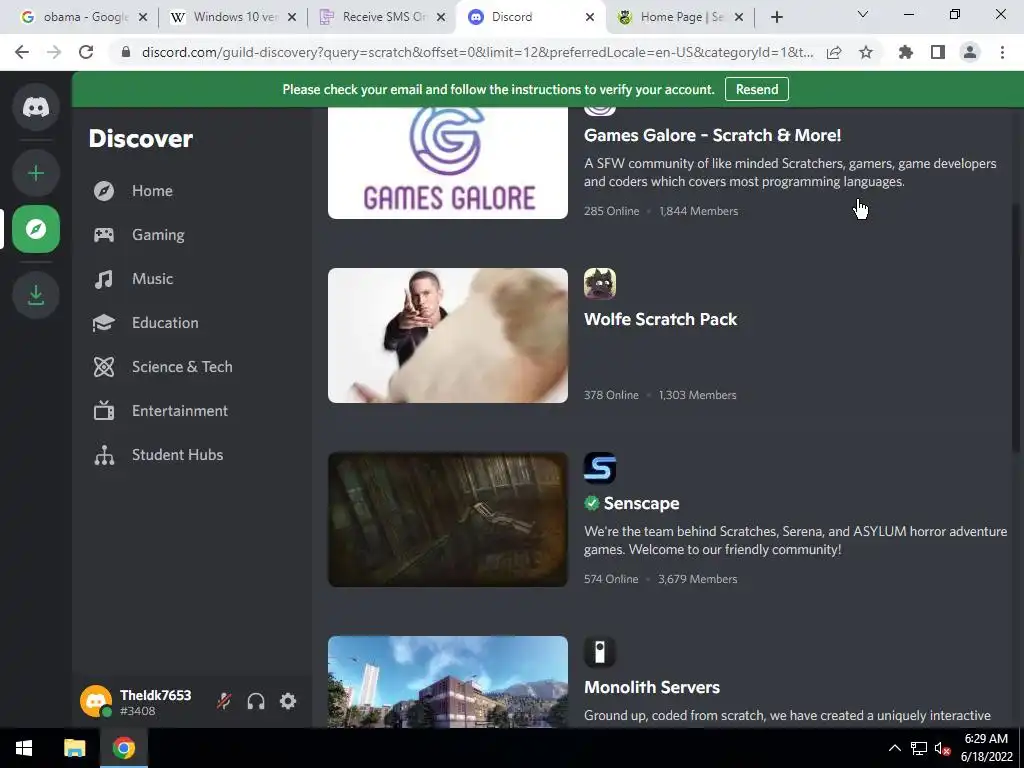Select Education category
Image resolution: width=1024 pixels, height=768 pixels.
[x=192, y=323]
